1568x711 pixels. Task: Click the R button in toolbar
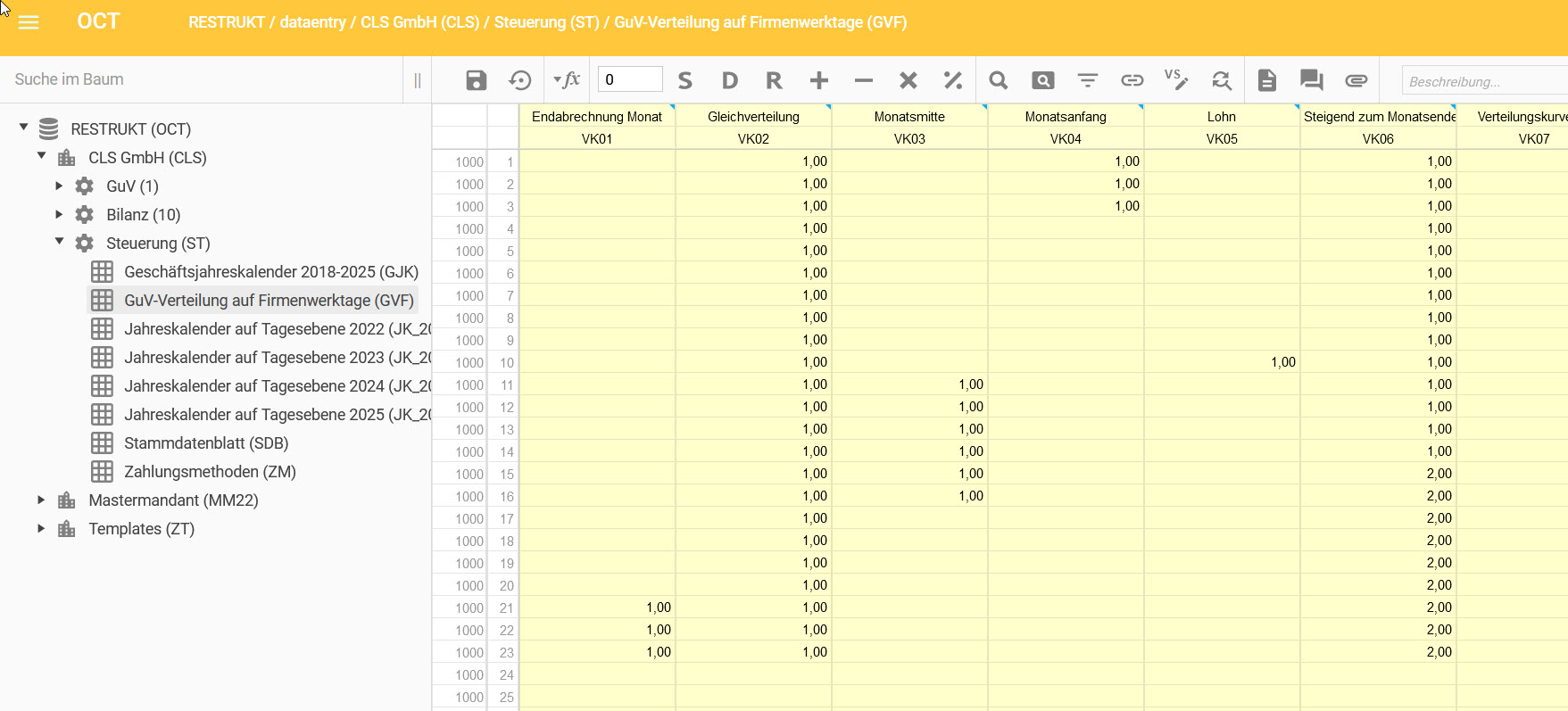(774, 80)
